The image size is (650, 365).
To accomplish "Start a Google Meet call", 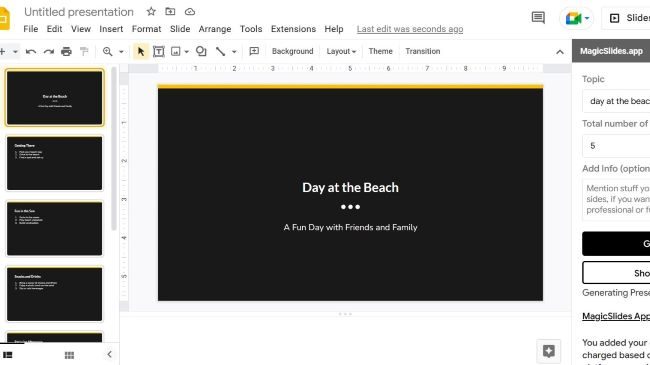I will pyautogui.click(x=573, y=18).
